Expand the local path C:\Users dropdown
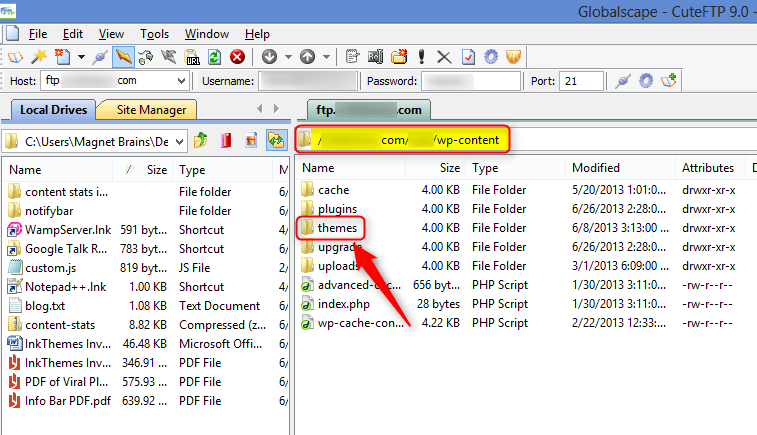The height and width of the screenshot is (435, 757). (x=180, y=141)
